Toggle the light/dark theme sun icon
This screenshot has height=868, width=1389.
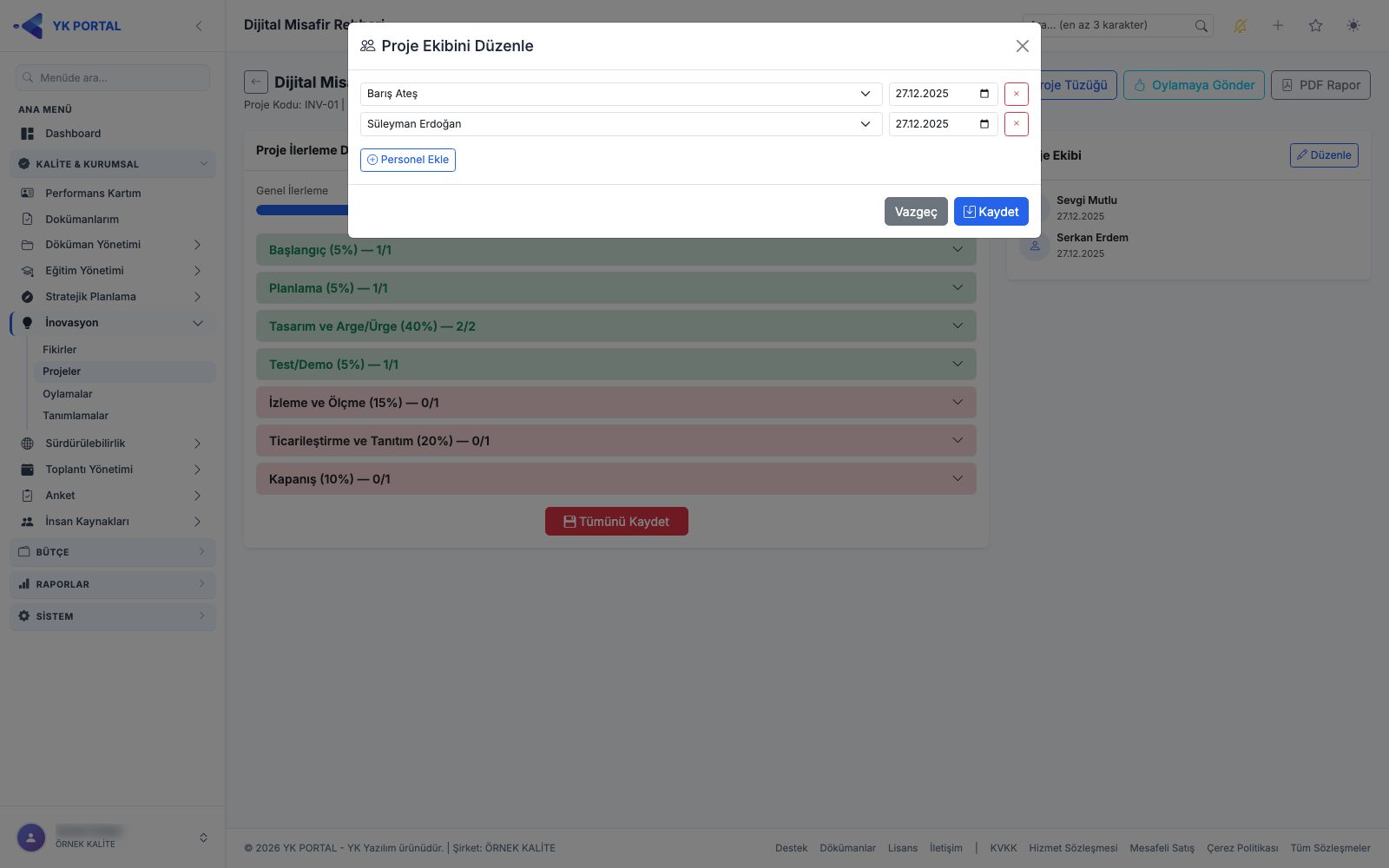click(1353, 26)
